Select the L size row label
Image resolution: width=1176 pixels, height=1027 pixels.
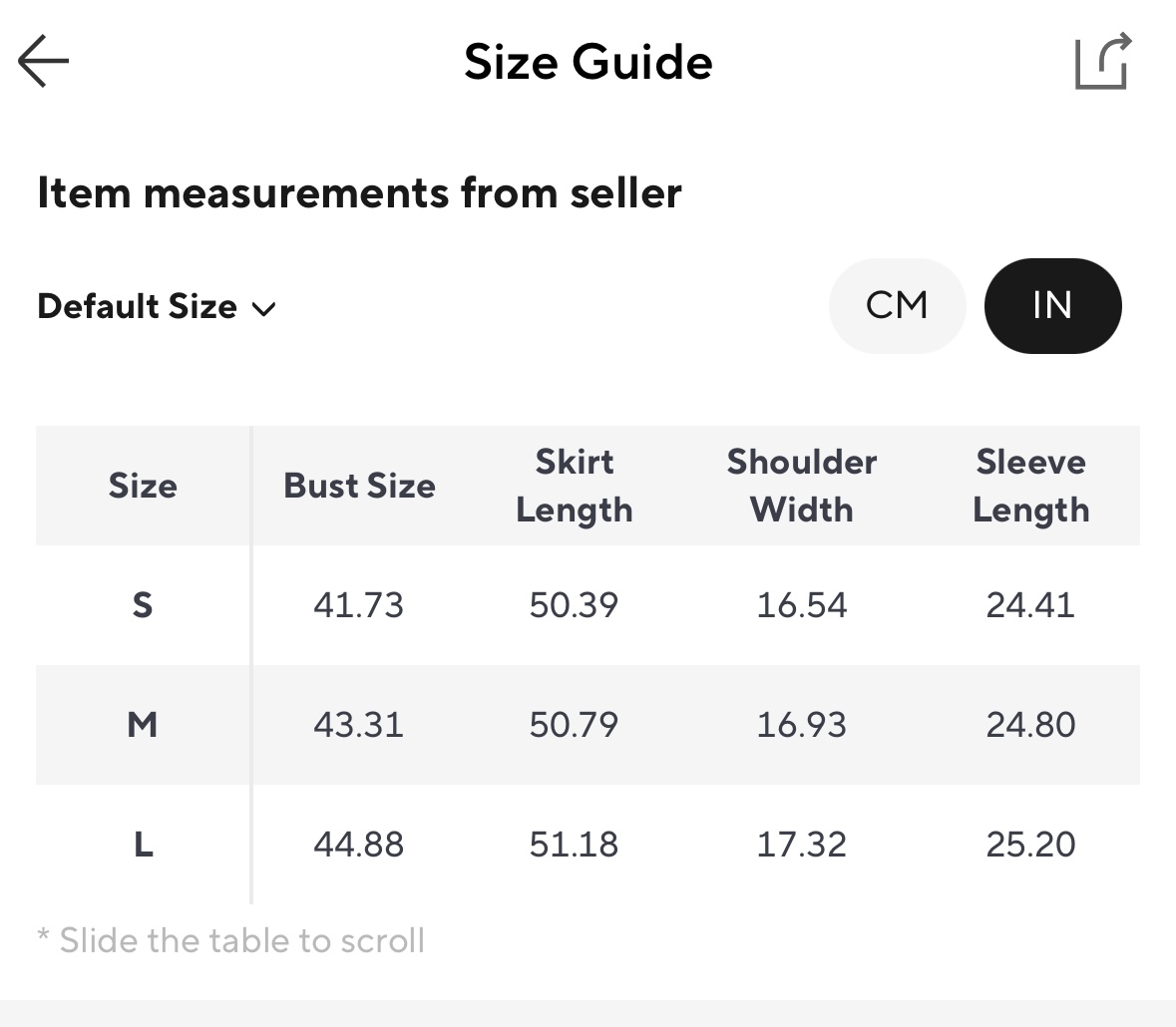(143, 845)
